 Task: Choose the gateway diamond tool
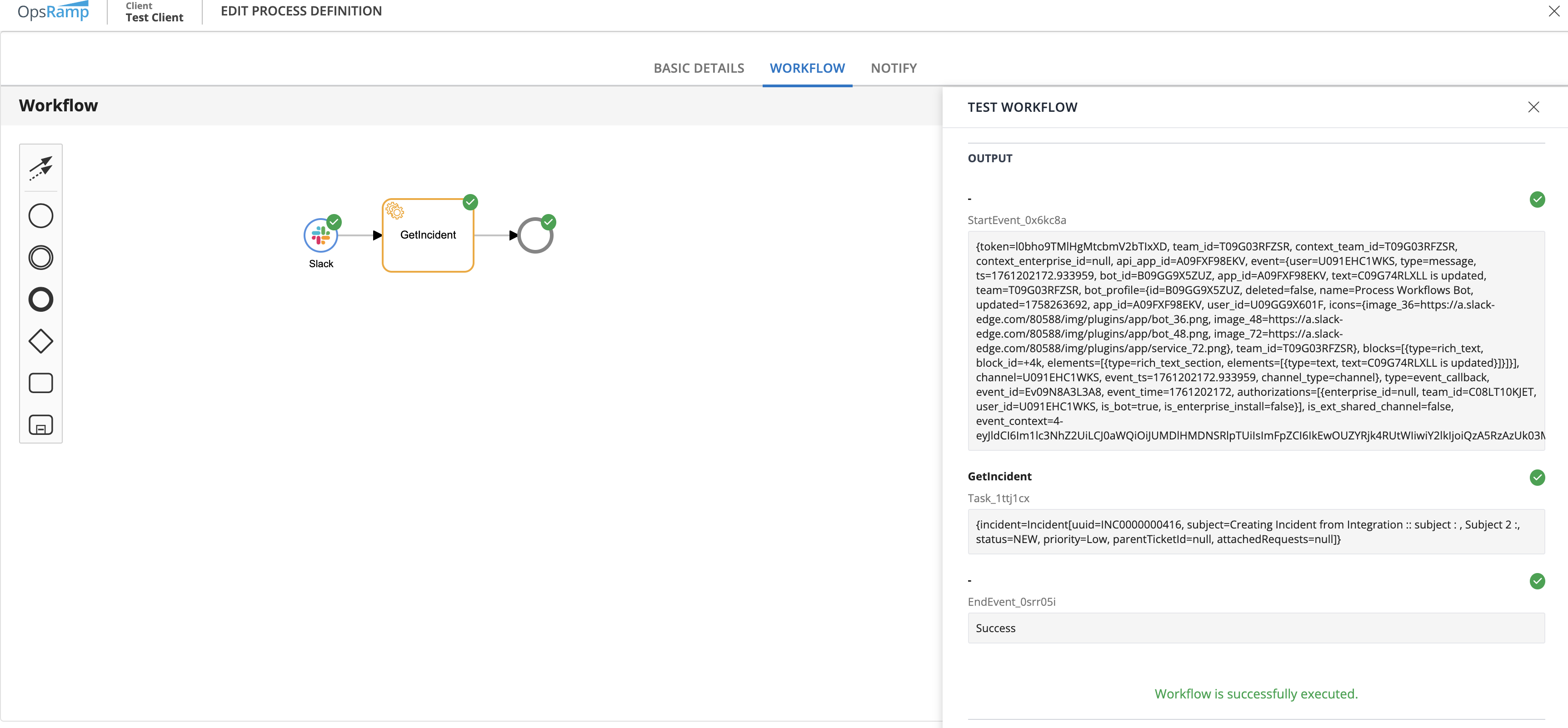[41, 341]
